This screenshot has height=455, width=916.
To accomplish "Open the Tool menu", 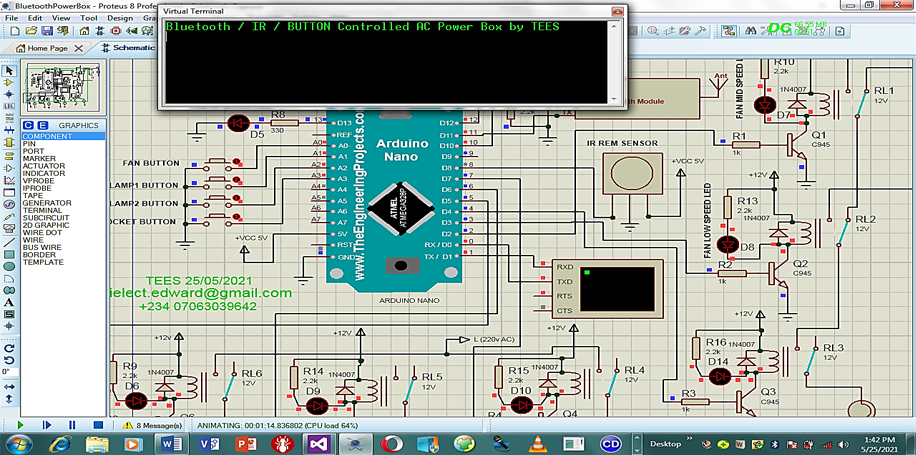I will (89, 18).
